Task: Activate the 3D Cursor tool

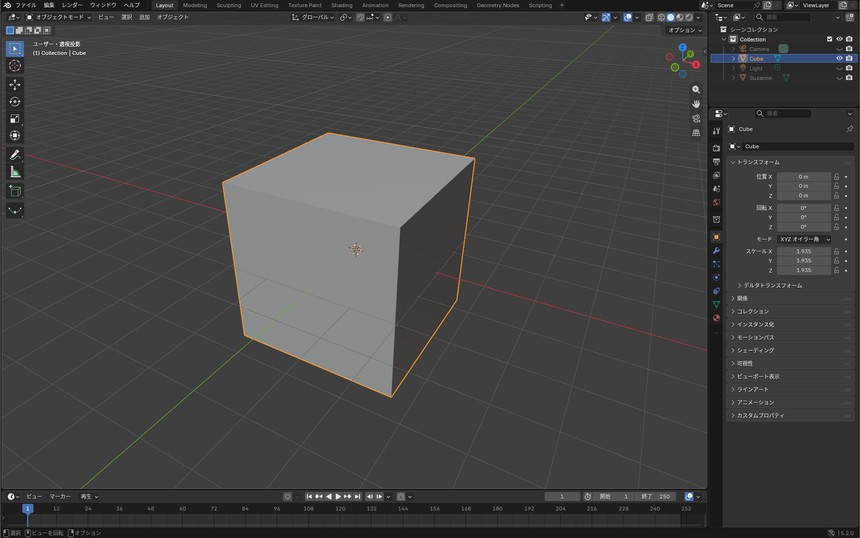Action: (15, 66)
